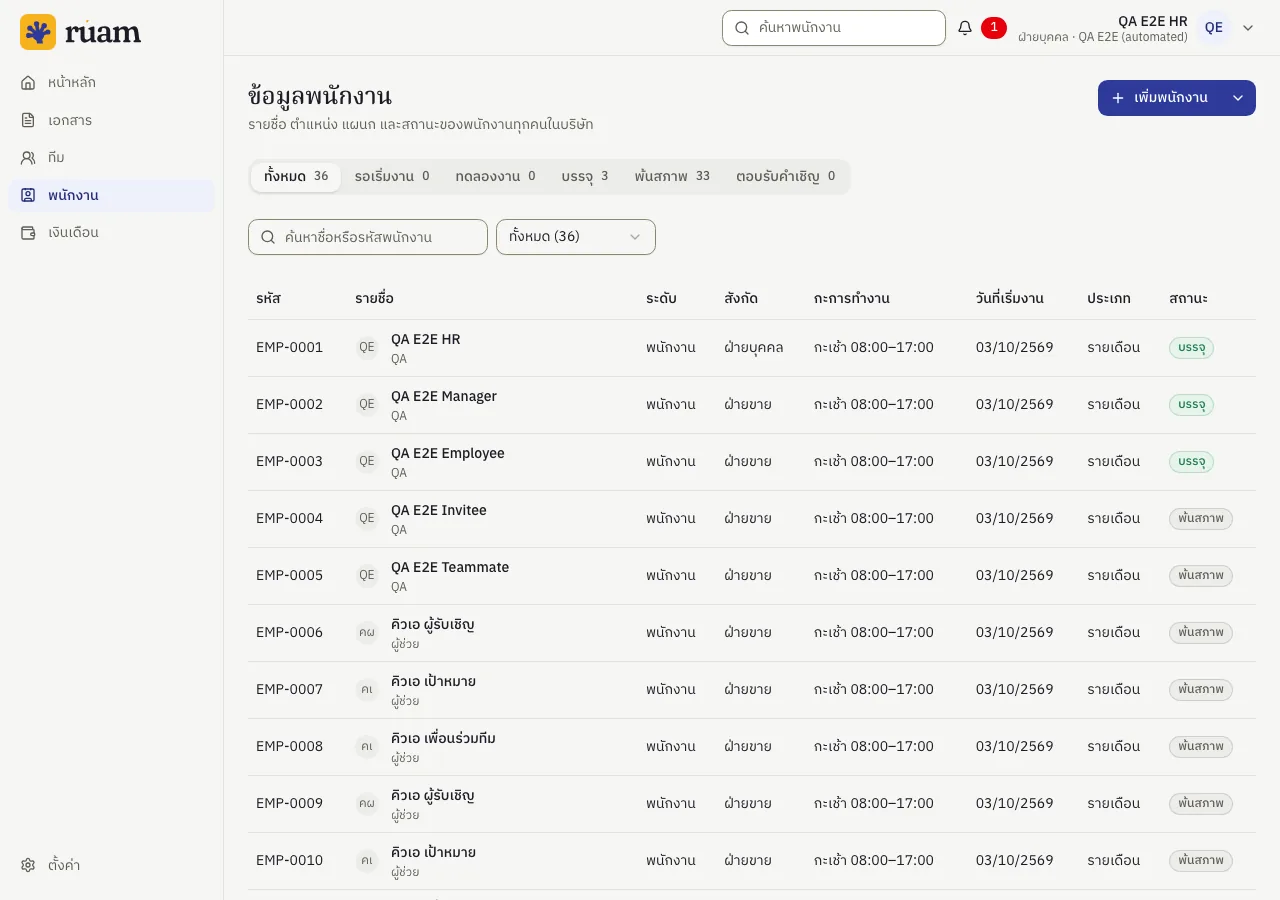
Task: Open the ทั้งหมด (36) filter dropdown
Action: click(x=576, y=237)
